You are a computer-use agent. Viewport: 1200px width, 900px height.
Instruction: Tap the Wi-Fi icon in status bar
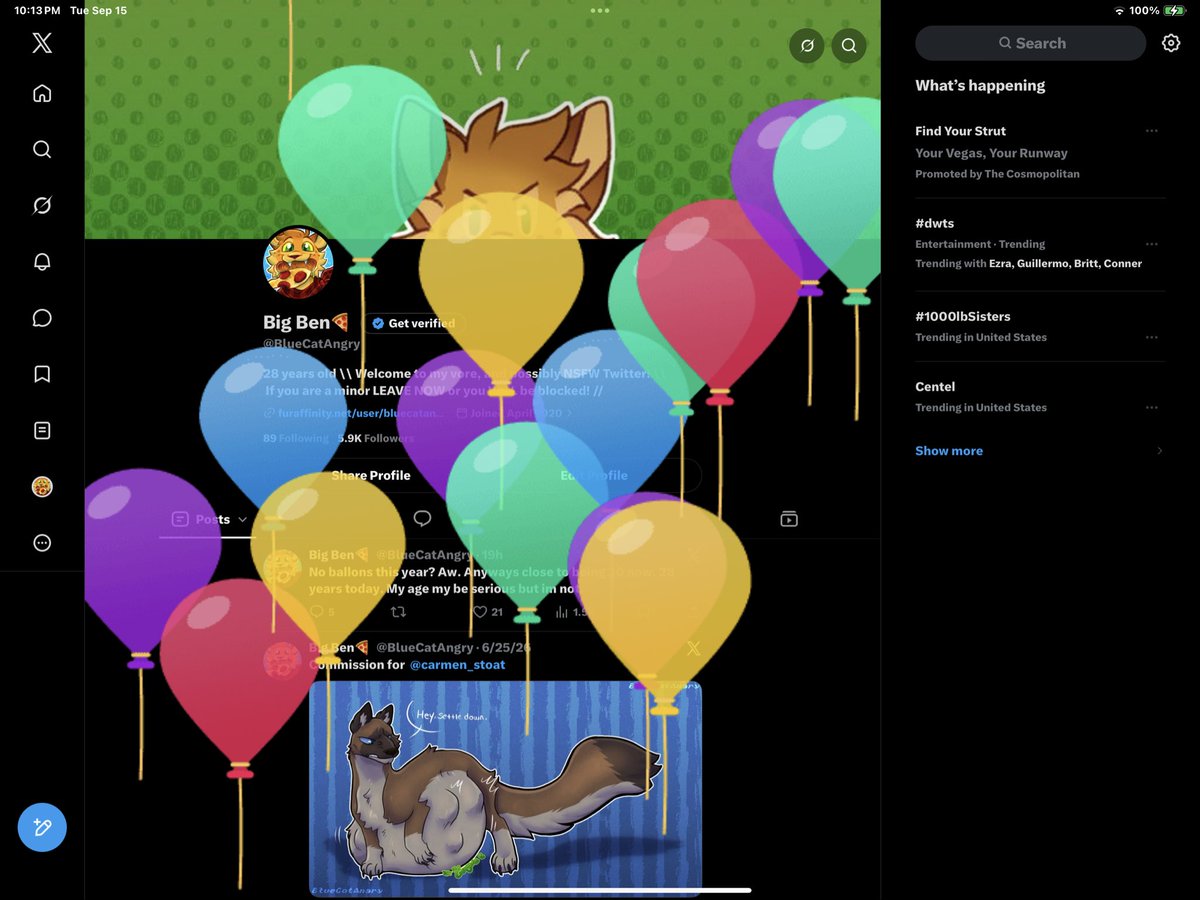click(1119, 10)
